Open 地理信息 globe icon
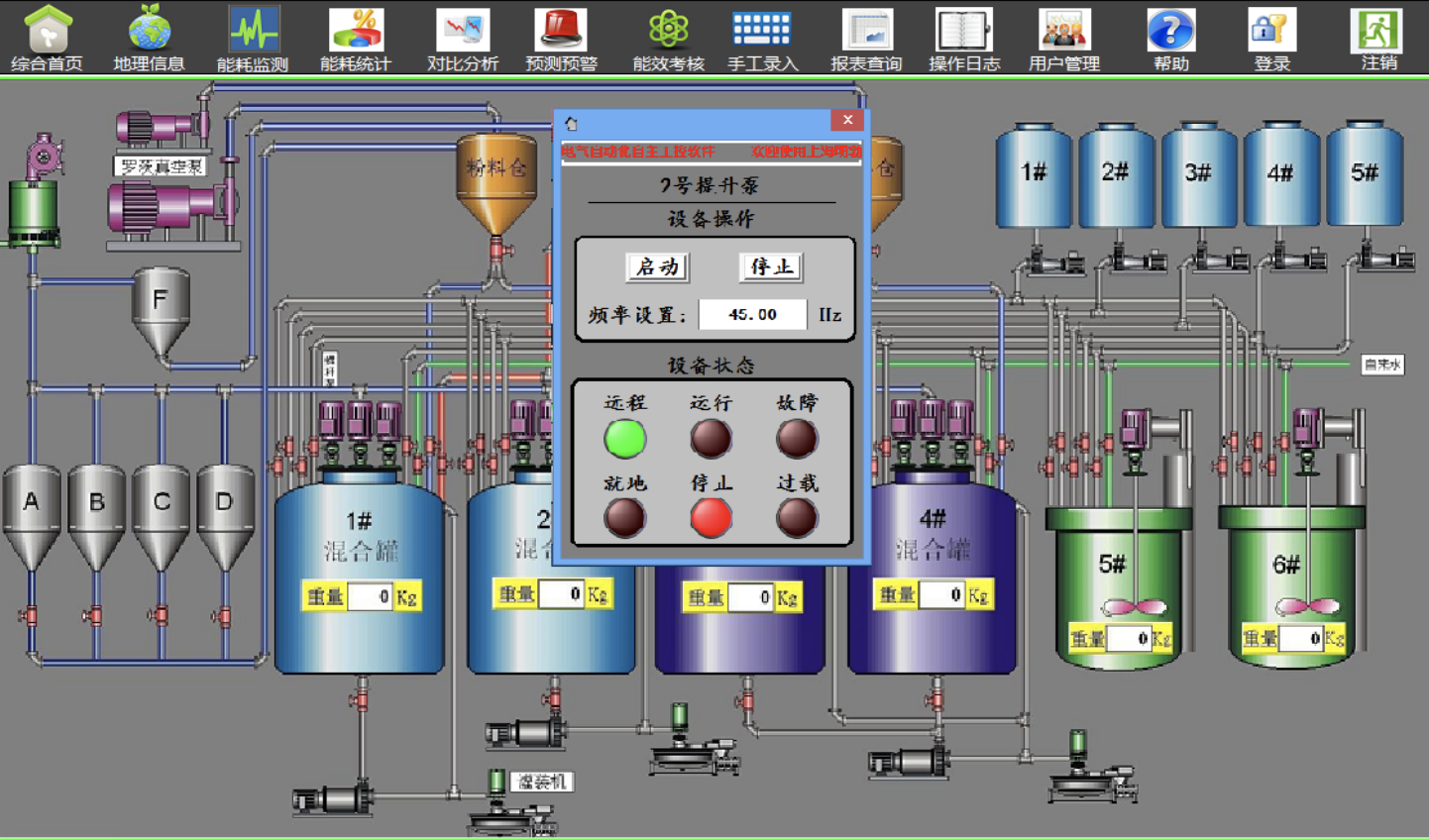 150,29
